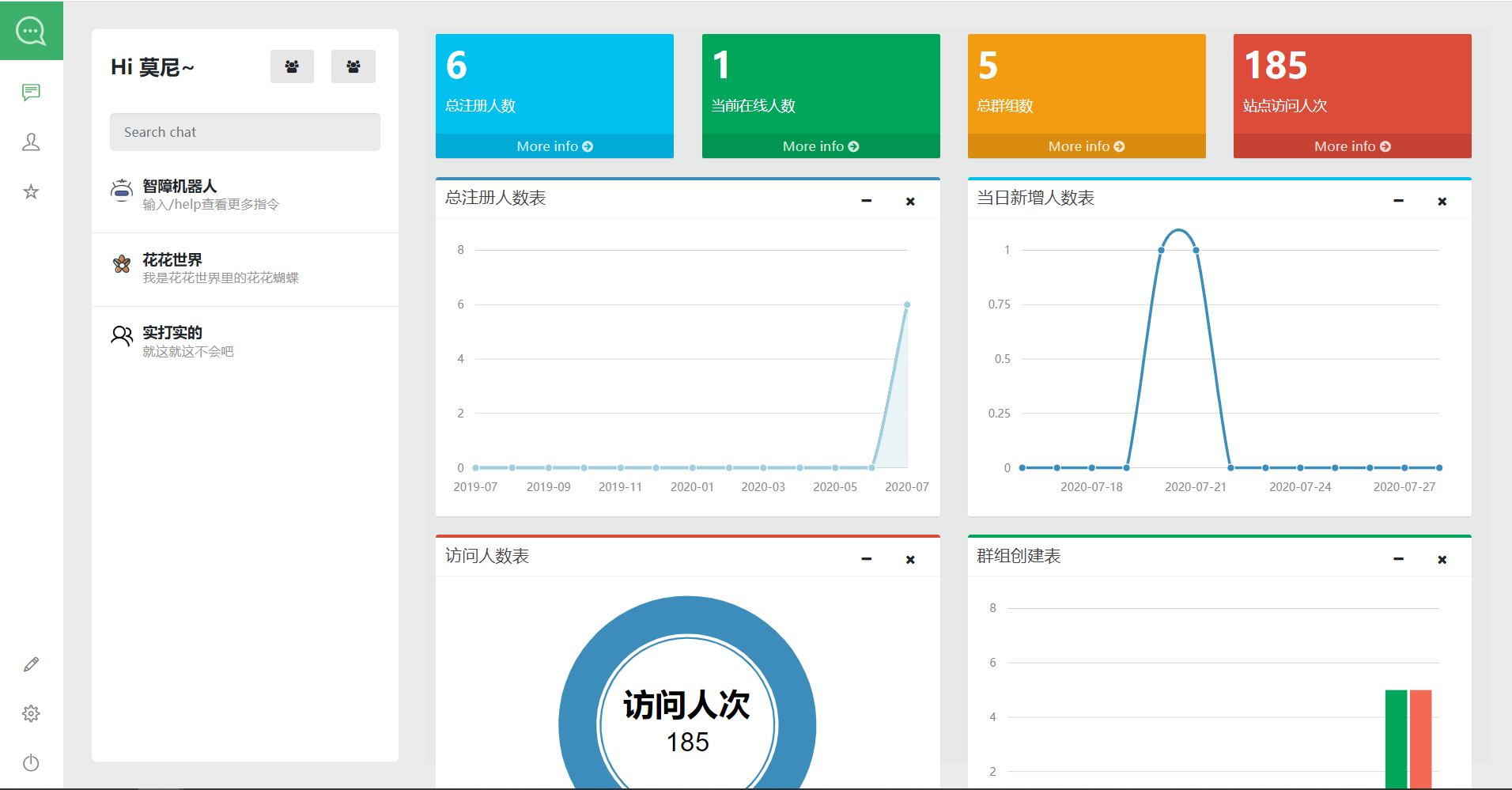Image resolution: width=1512 pixels, height=790 pixels.
Task: Collapse the 群组创建表 panel
Action: tap(1398, 559)
